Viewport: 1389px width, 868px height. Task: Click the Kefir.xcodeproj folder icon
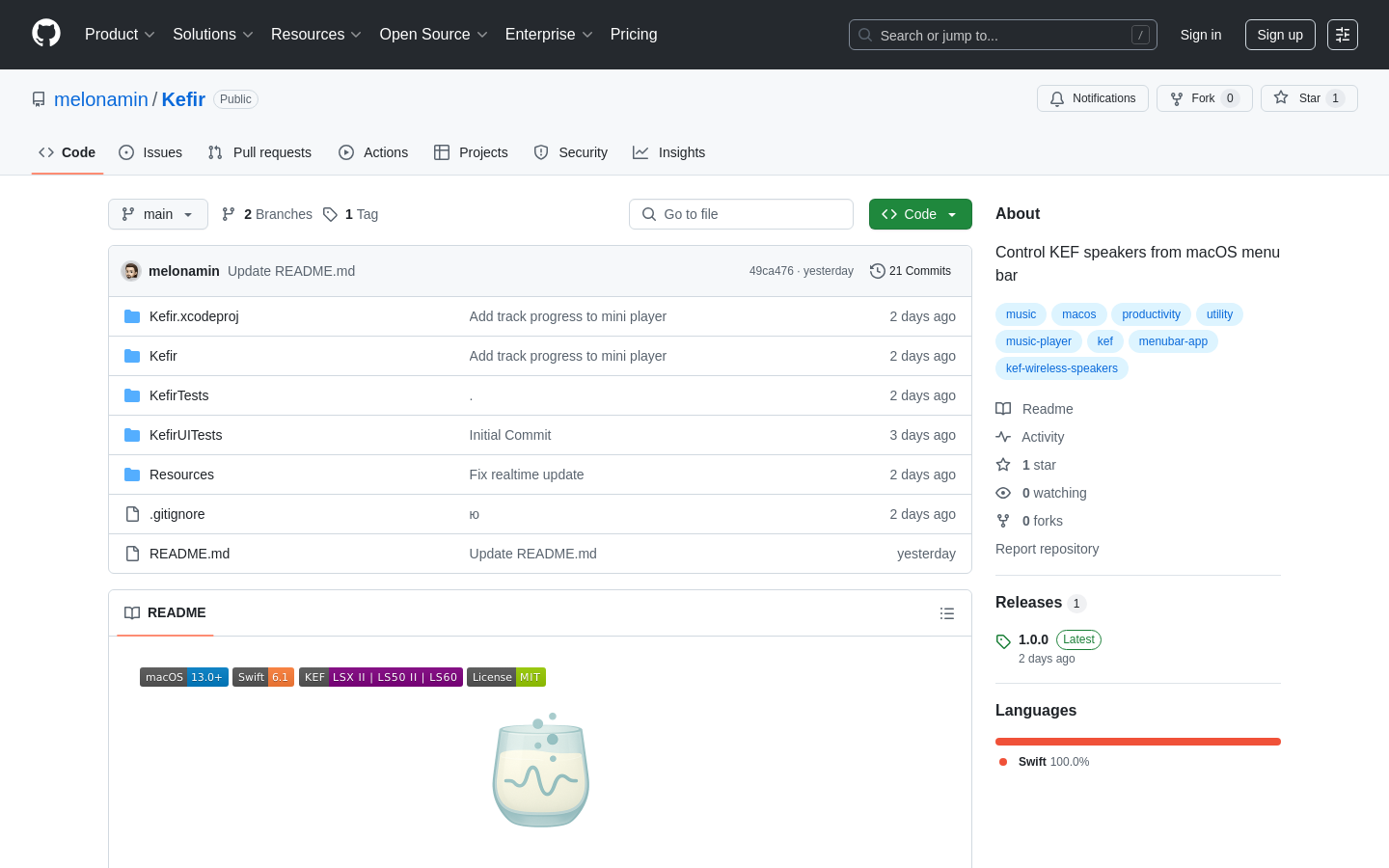[132, 316]
